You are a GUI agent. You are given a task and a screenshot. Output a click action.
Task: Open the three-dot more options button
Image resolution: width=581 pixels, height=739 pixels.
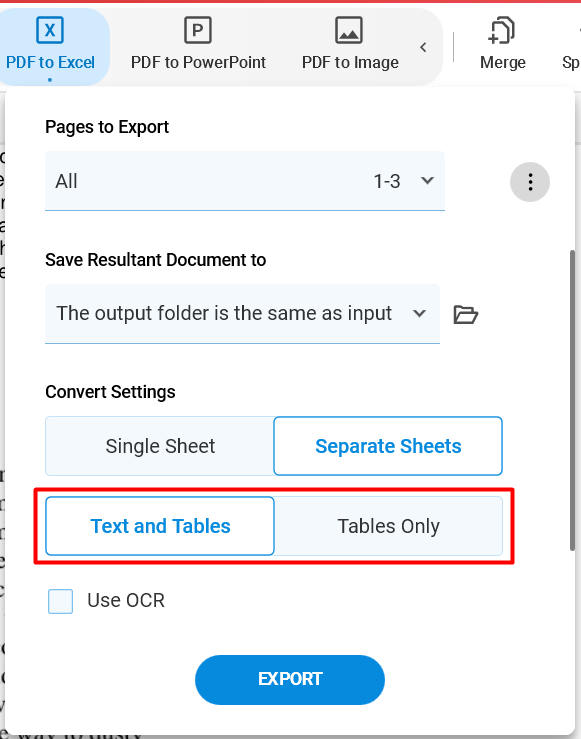[530, 182]
